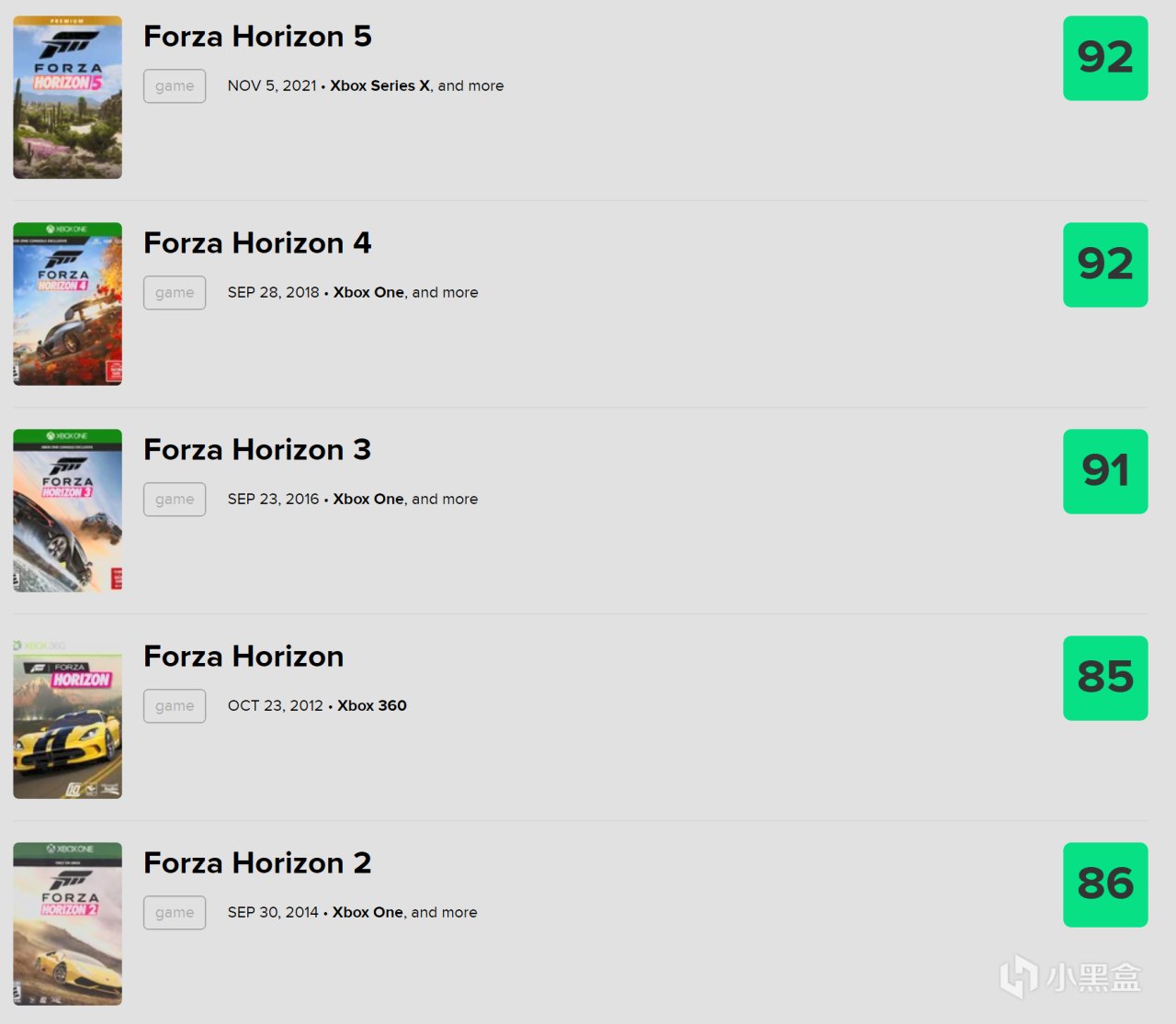Select the 92 score badge for Horizon 5
Screen dimensions: 1176x1024
1105,58
